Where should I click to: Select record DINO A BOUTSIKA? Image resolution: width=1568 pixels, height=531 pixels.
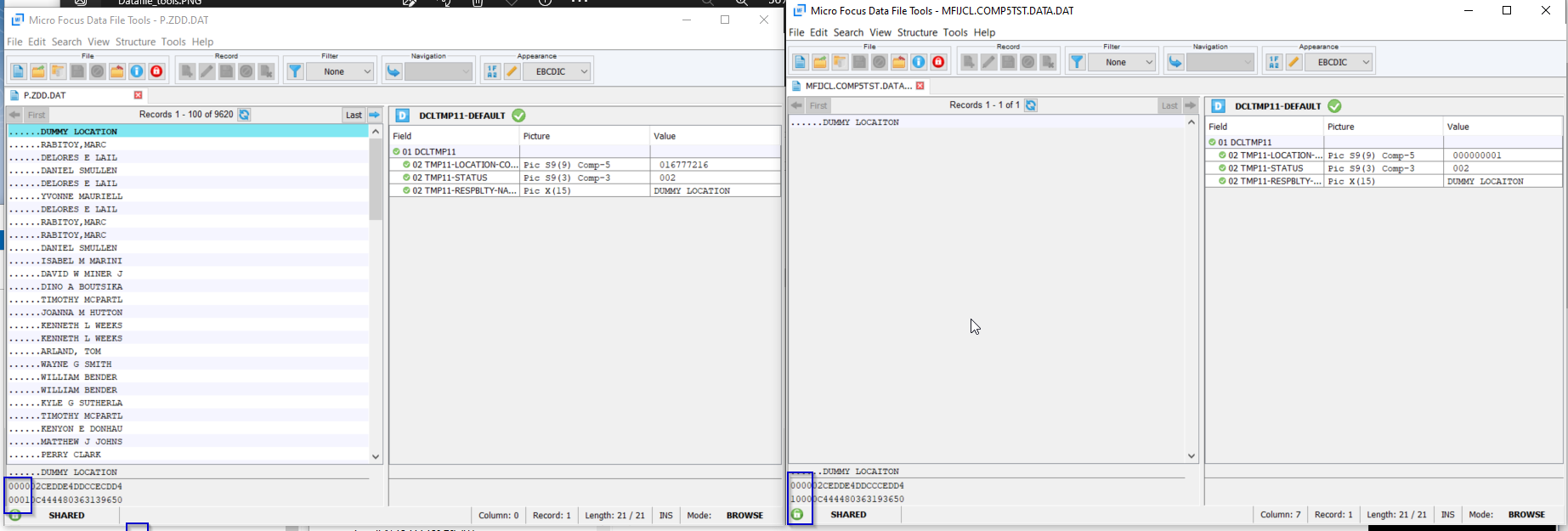point(188,287)
